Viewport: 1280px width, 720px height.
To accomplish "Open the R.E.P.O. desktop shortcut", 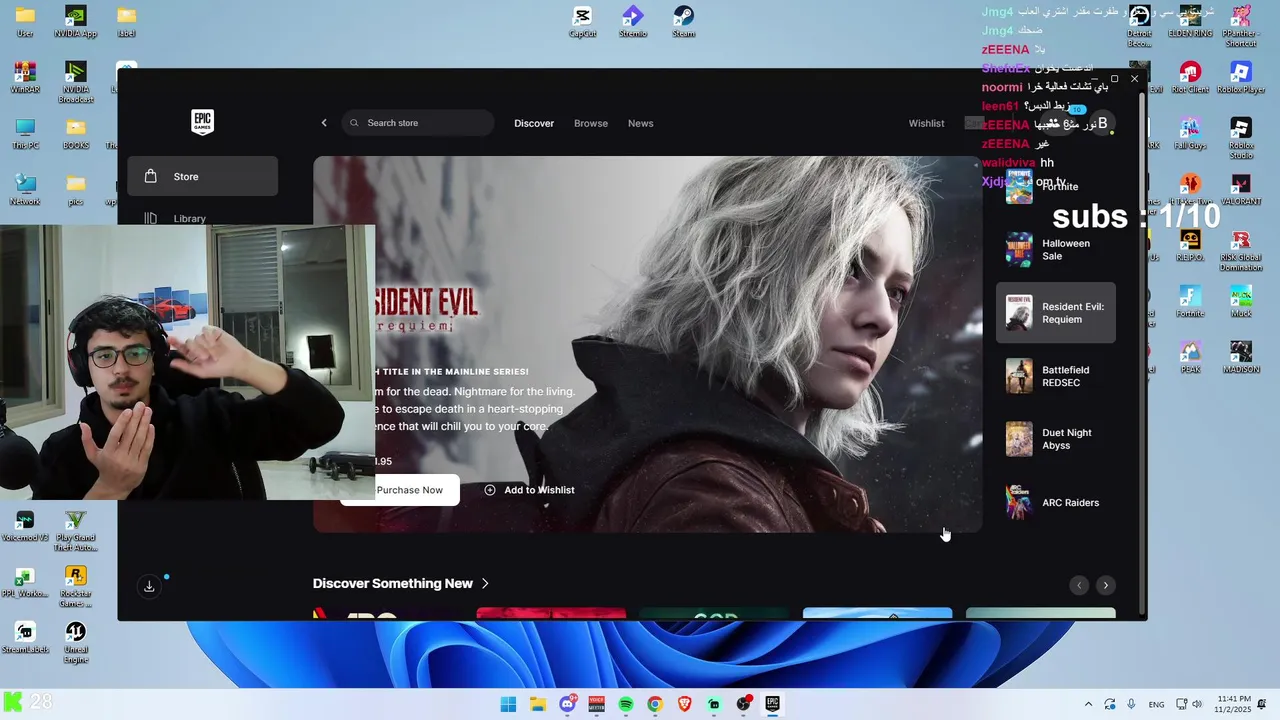I will [x=1190, y=246].
